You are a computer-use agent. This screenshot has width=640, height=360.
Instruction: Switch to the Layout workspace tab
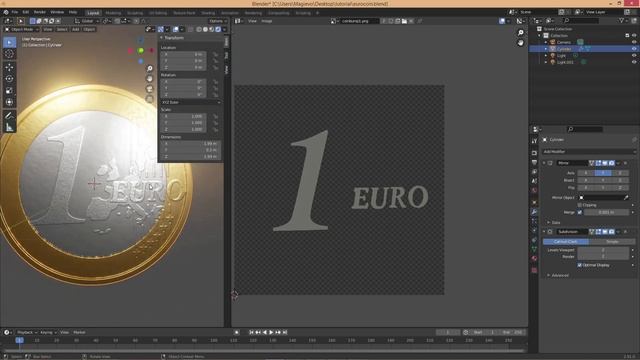pos(93,13)
